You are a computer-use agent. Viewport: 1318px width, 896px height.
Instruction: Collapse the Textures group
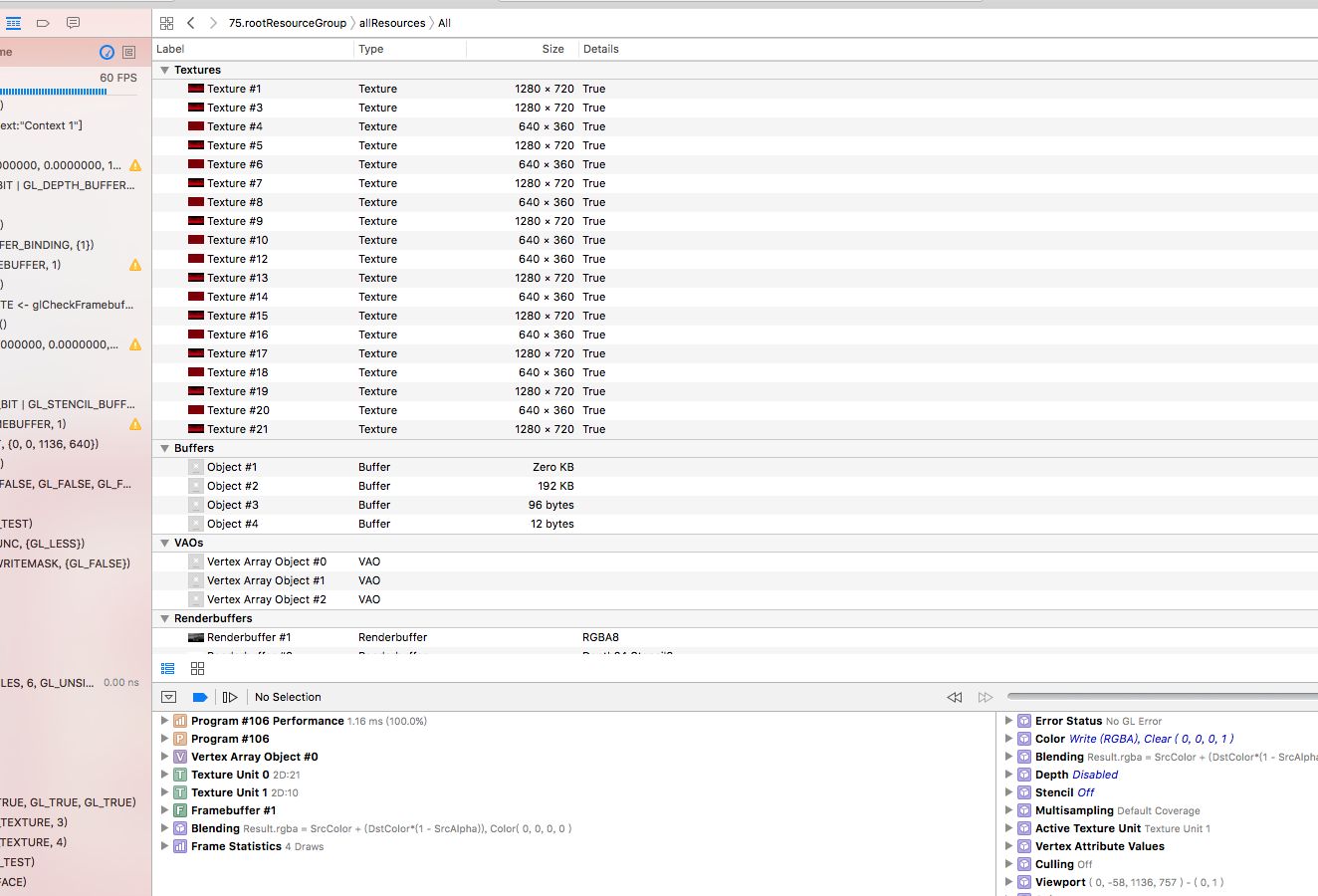(164, 70)
